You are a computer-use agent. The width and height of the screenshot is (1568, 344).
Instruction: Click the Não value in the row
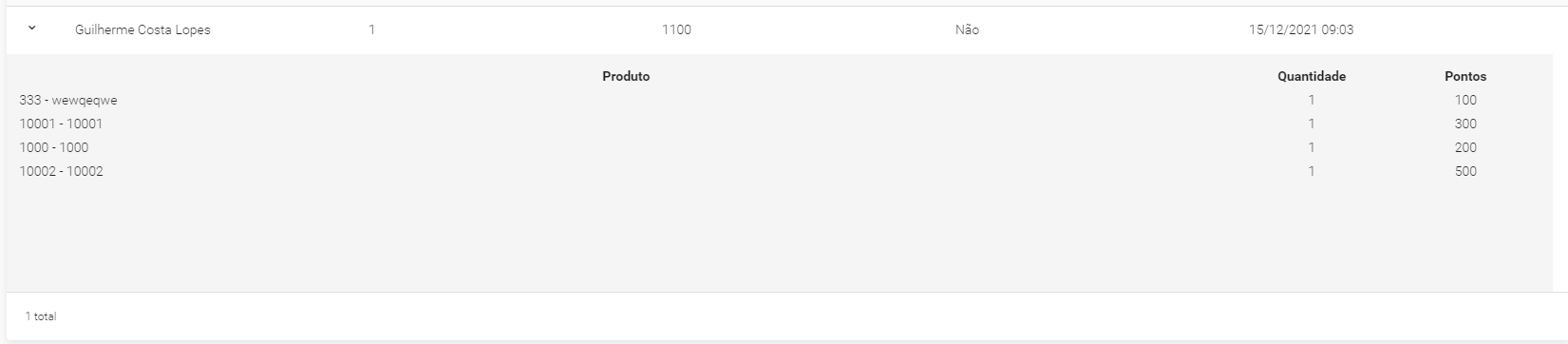967,29
